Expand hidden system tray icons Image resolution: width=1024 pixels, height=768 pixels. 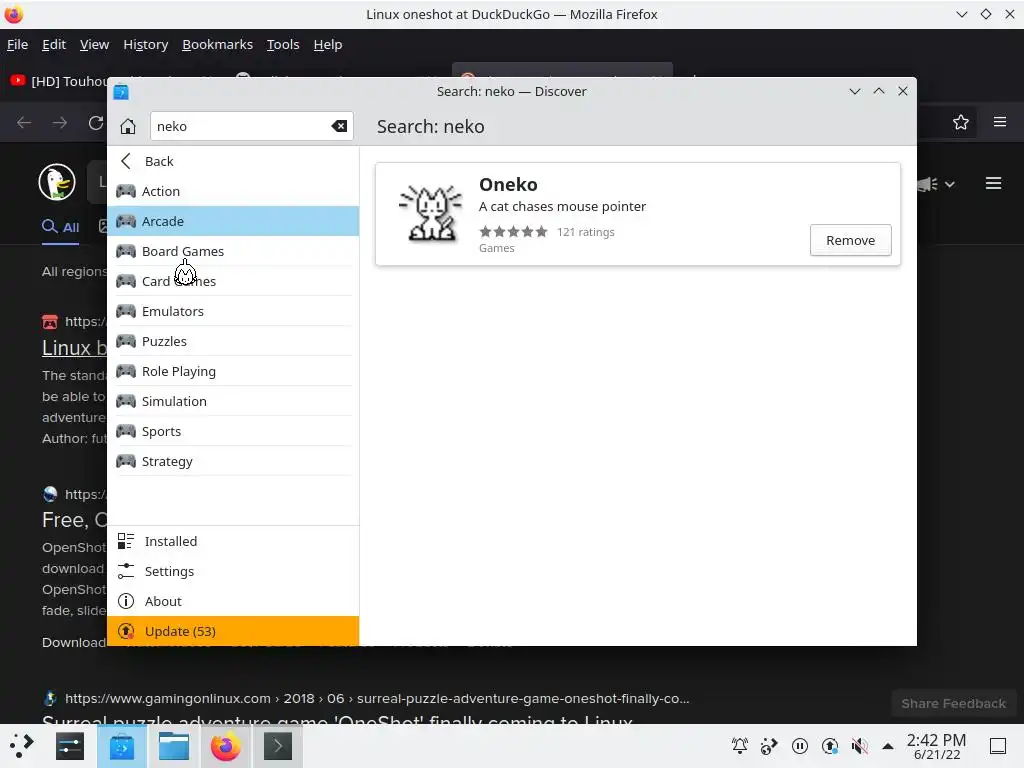tap(888, 746)
